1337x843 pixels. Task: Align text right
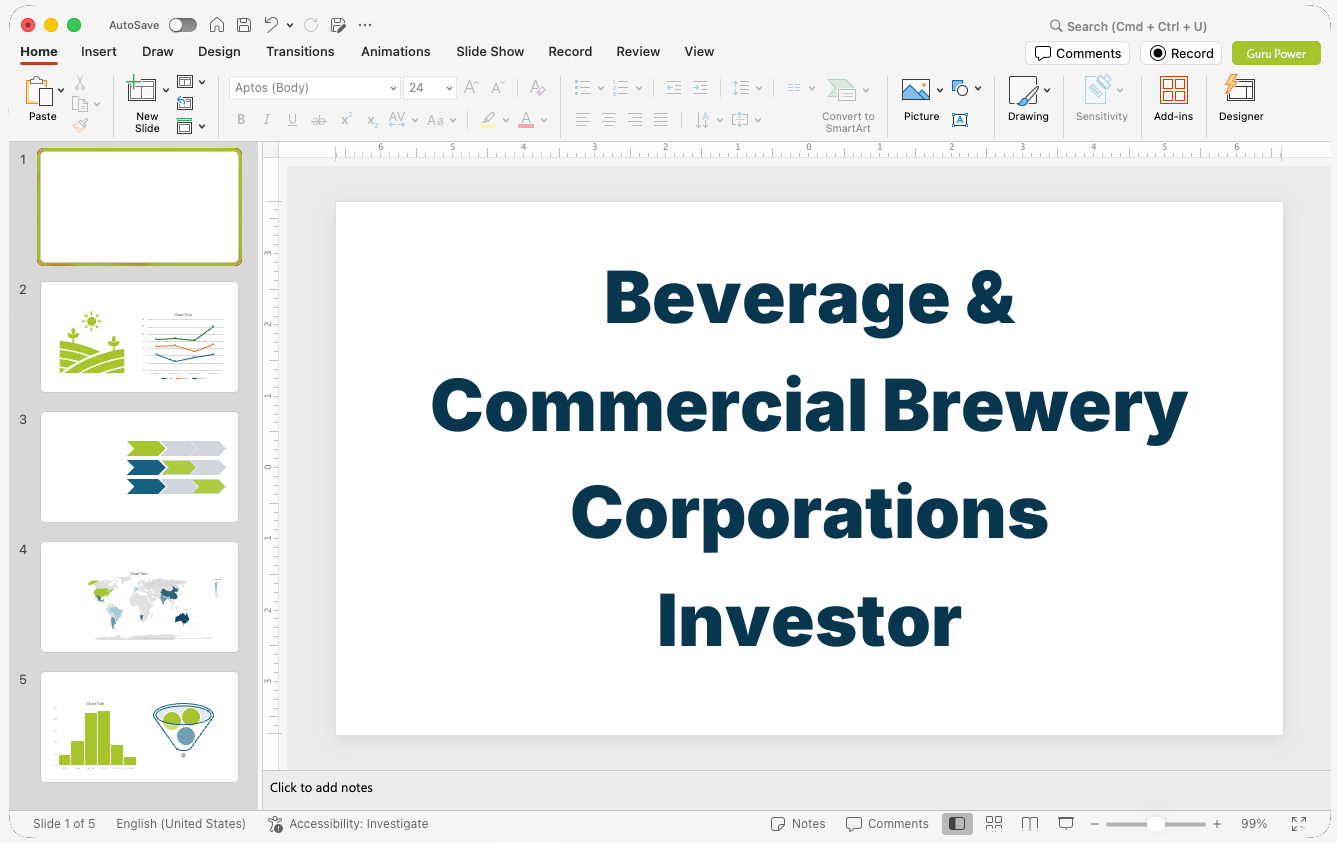(x=635, y=120)
